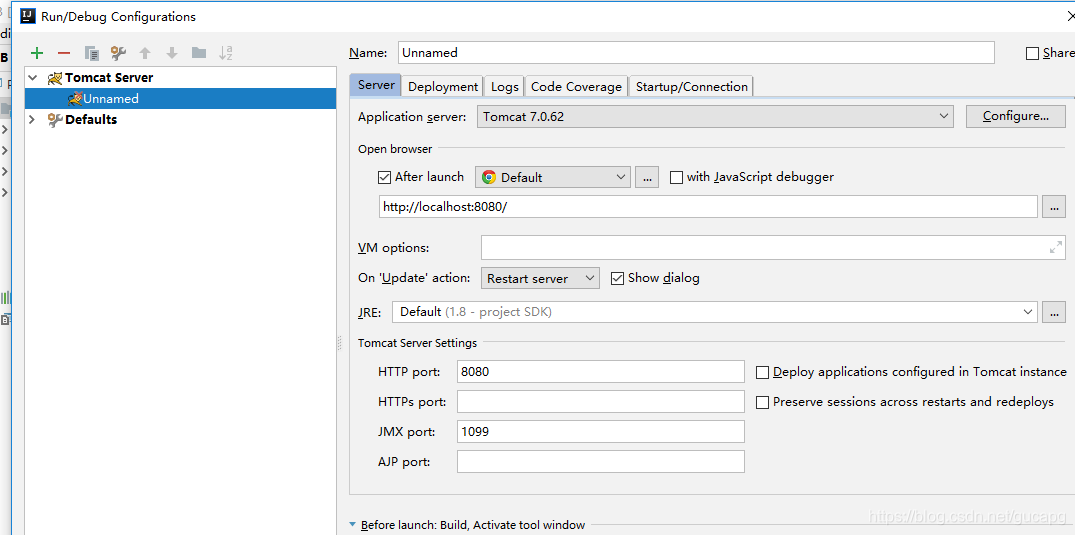The width and height of the screenshot is (1075, 535).
Task: Move configuration down arrow icon
Action: pyautogui.click(x=172, y=53)
